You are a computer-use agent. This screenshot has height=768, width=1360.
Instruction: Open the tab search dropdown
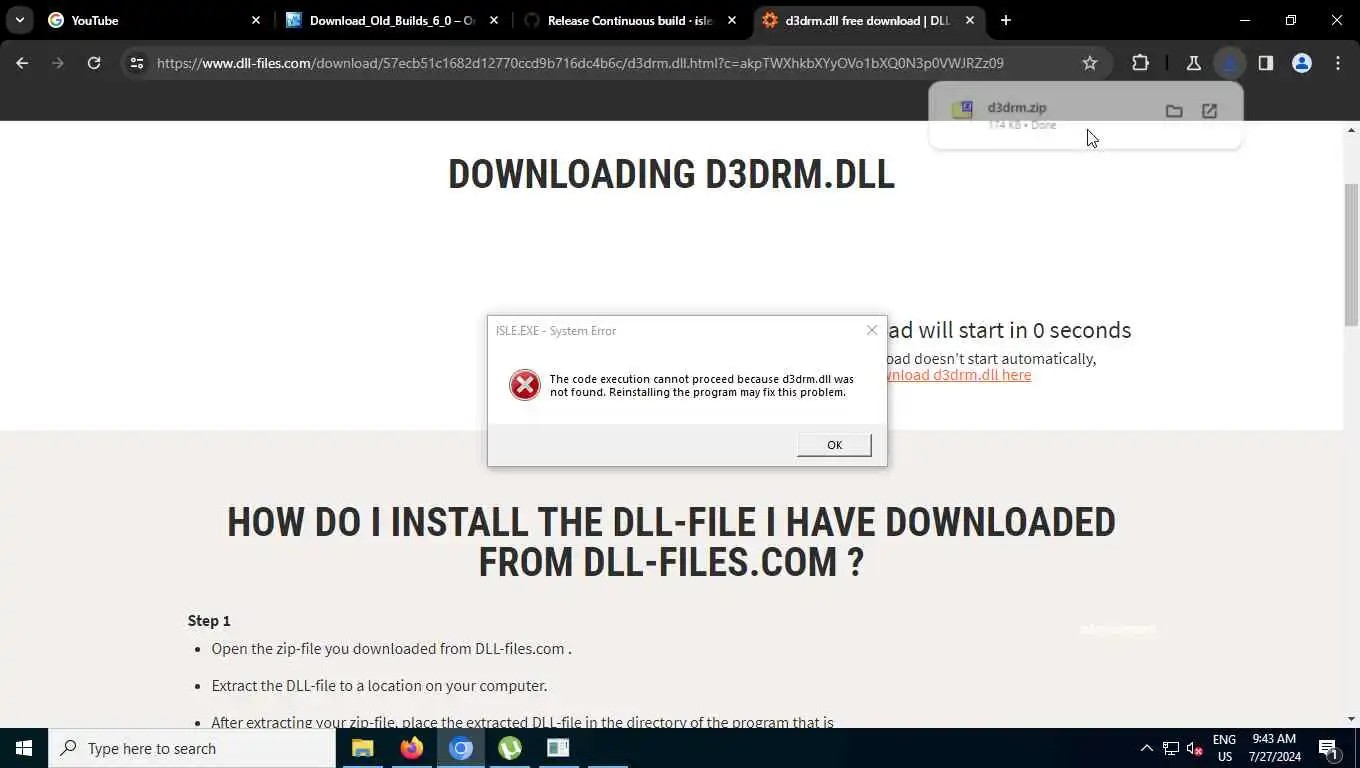[x=19, y=20]
